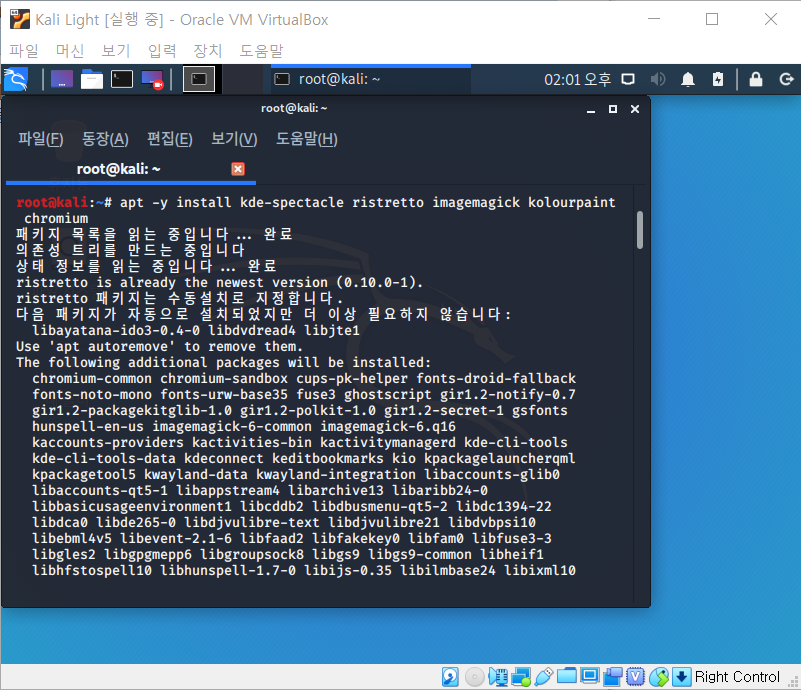Select the root@kali taskbar window button

370,79
